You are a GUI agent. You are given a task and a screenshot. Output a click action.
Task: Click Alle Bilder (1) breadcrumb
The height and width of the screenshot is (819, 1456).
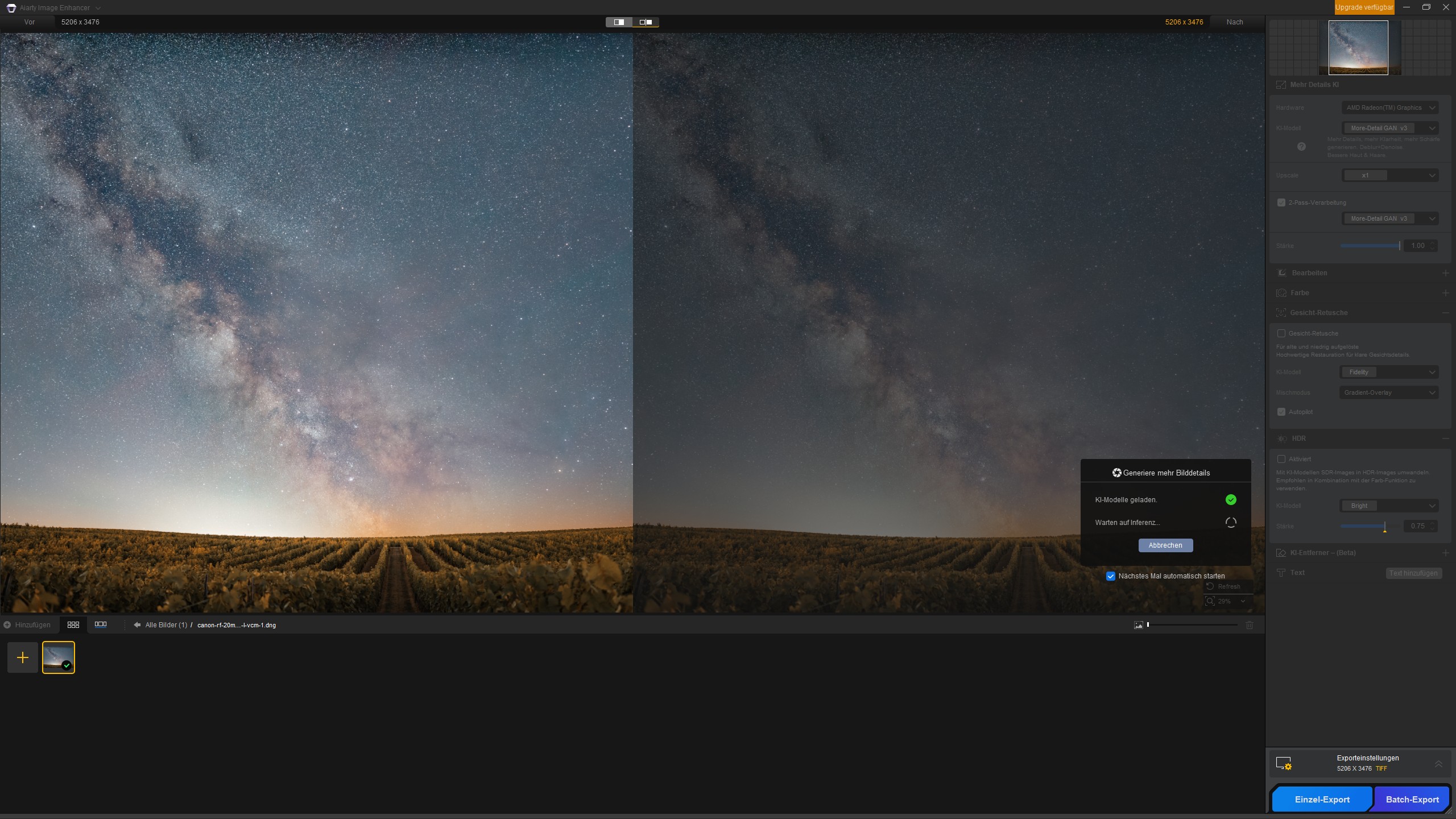click(166, 625)
